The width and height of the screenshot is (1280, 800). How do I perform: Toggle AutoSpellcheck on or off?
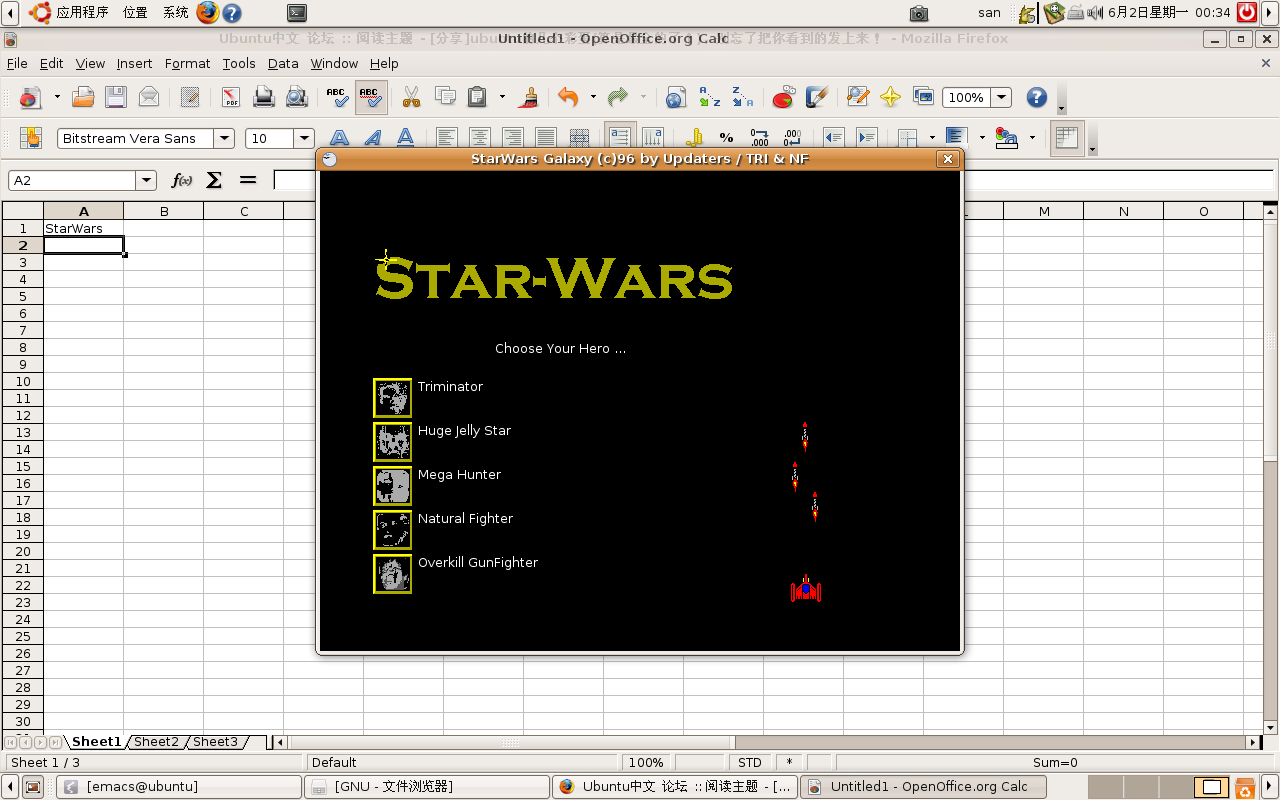pyautogui.click(x=371, y=97)
